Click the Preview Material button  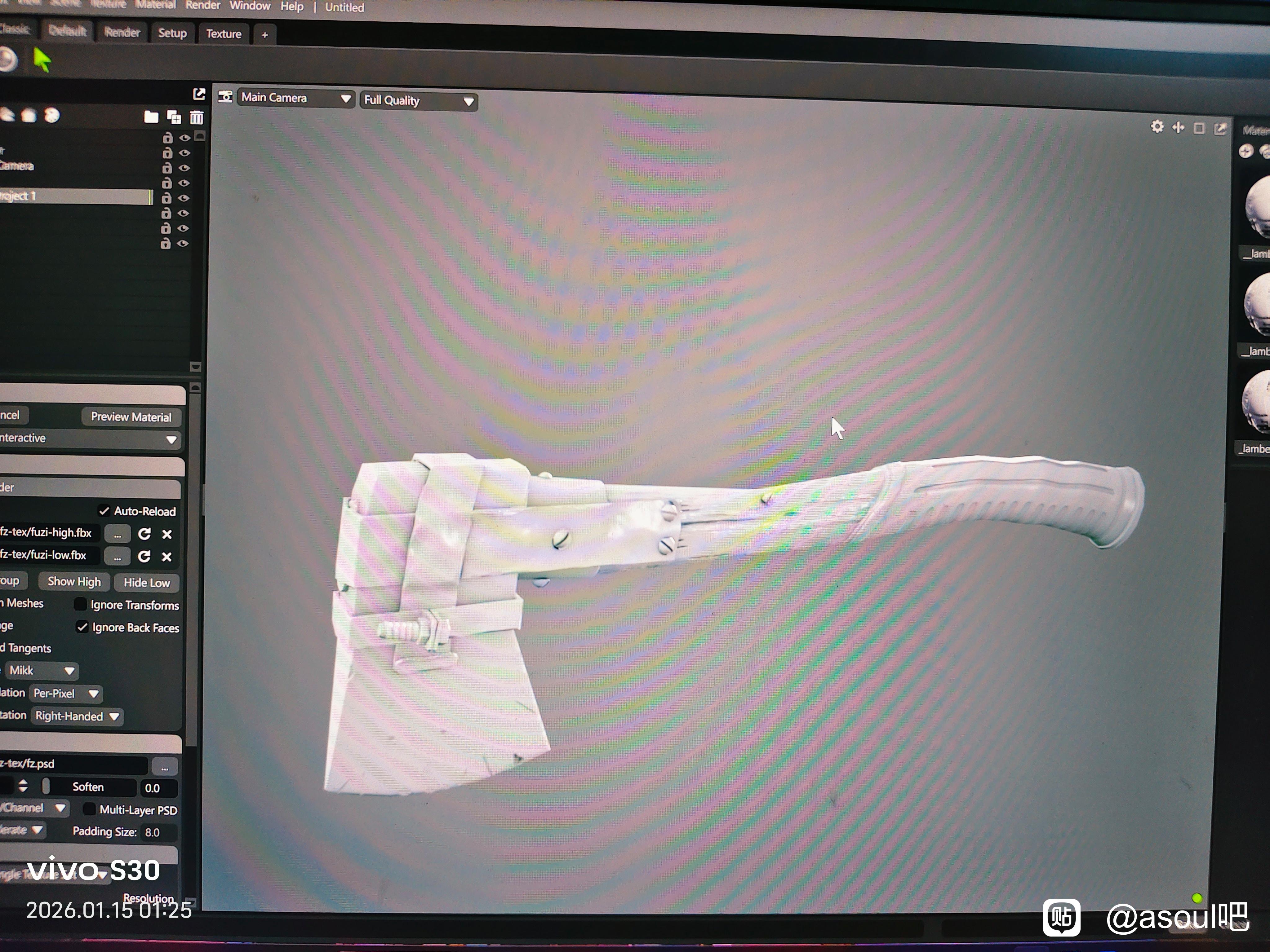pyautogui.click(x=131, y=417)
